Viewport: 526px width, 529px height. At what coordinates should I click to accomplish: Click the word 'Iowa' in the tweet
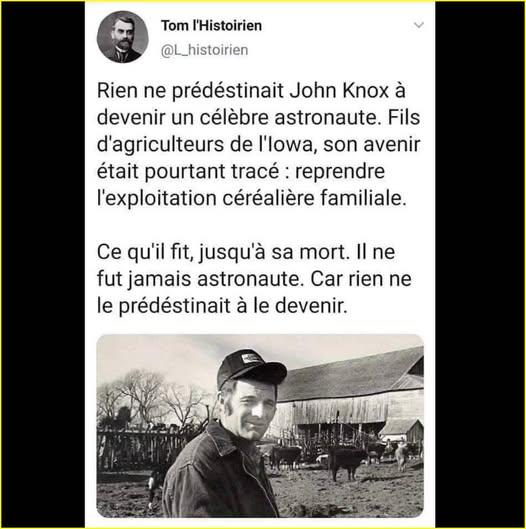pyautogui.click(x=290, y=144)
